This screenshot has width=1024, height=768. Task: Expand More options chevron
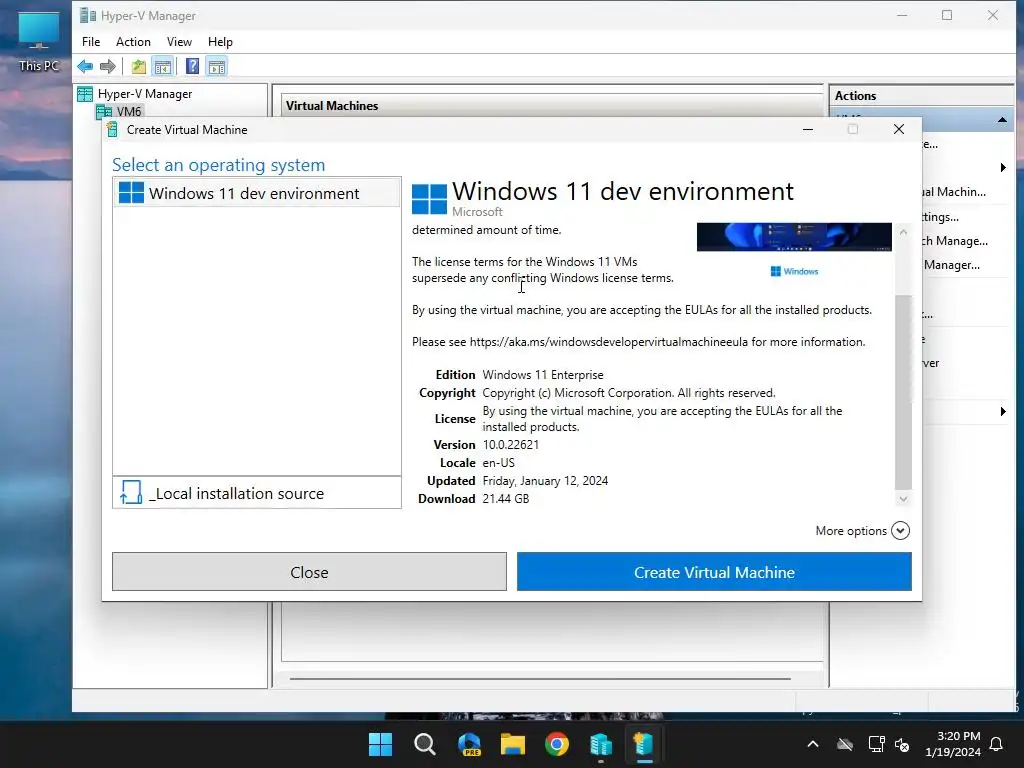pyautogui.click(x=900, y=531)
